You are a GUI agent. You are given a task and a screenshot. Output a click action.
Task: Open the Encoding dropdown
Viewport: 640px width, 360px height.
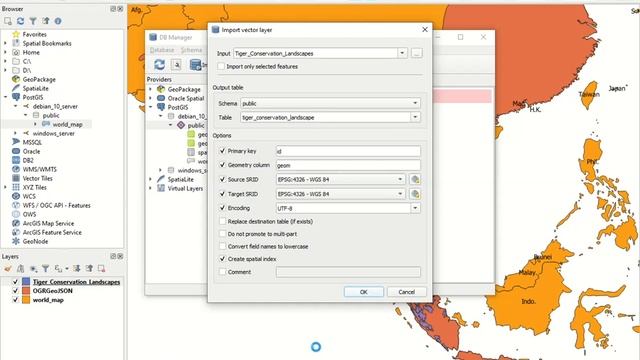pos(415,208)
